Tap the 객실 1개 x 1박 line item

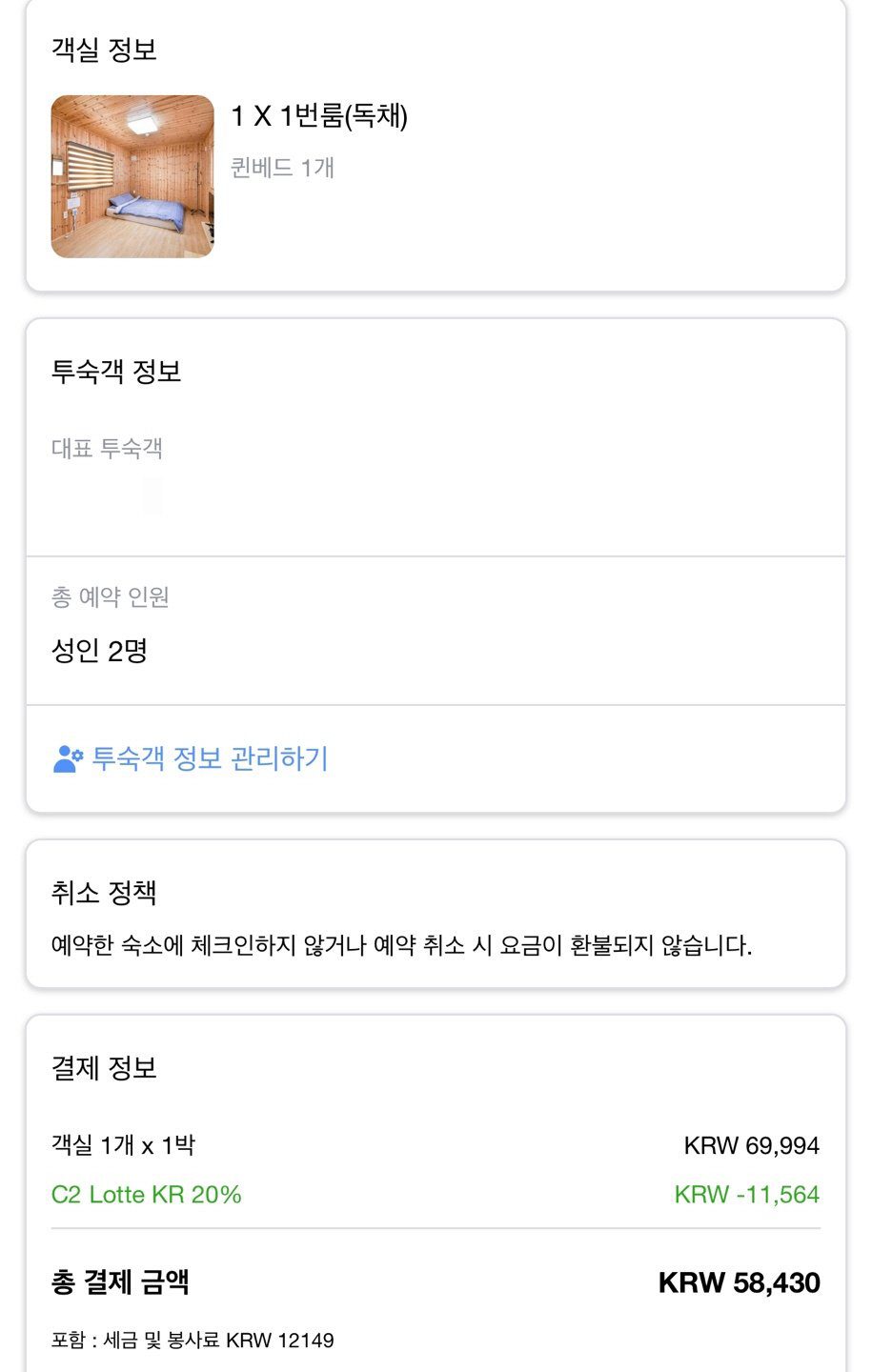[123, 1145]
